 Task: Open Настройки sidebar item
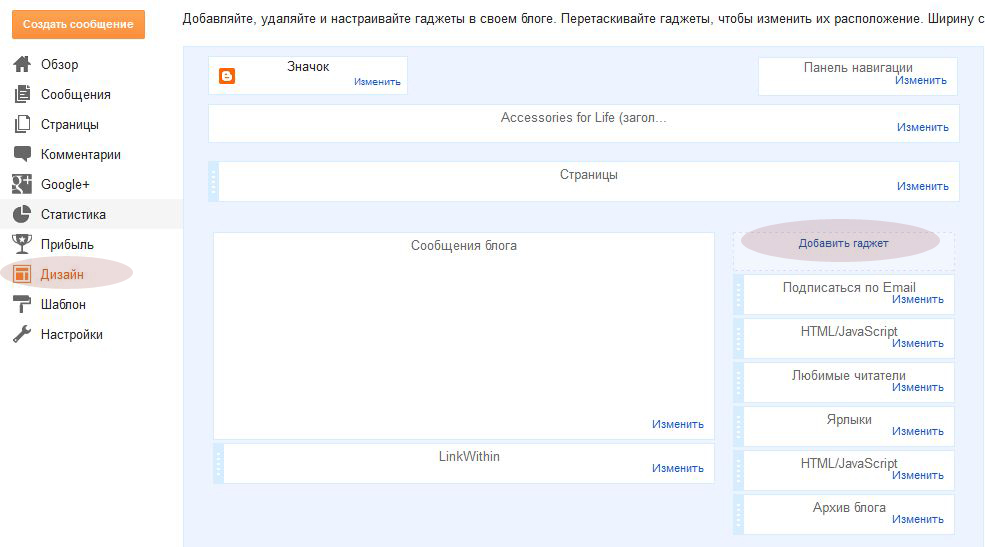(x=72, y=335)
